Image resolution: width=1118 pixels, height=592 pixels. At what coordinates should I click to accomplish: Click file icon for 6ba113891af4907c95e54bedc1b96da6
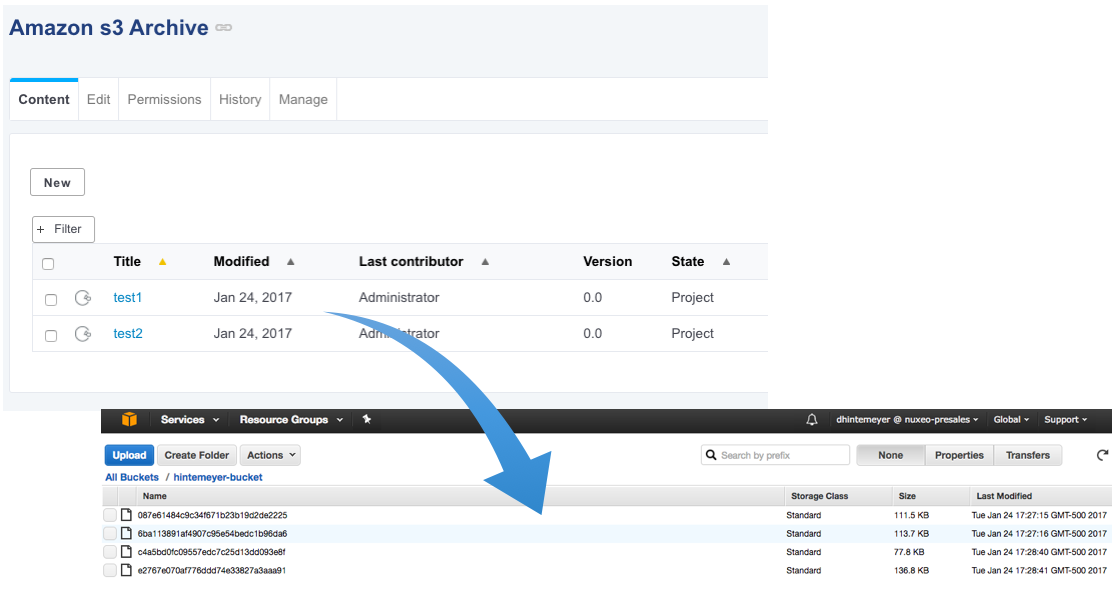tap(126, 534)
